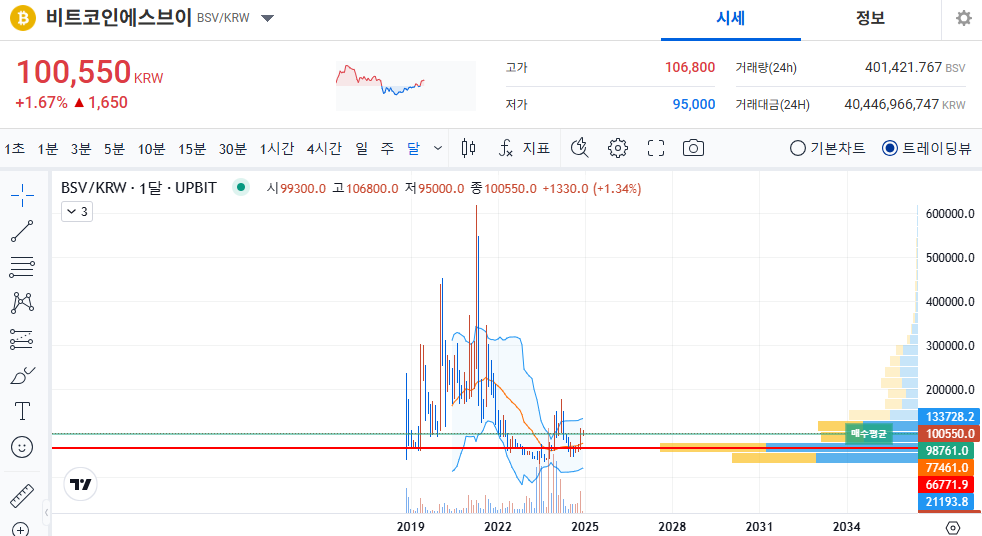Image resolution: width=982 pixels, height=536 pixels.
Task: Select the 일 daily timeframe
Action: coord(361,149)
